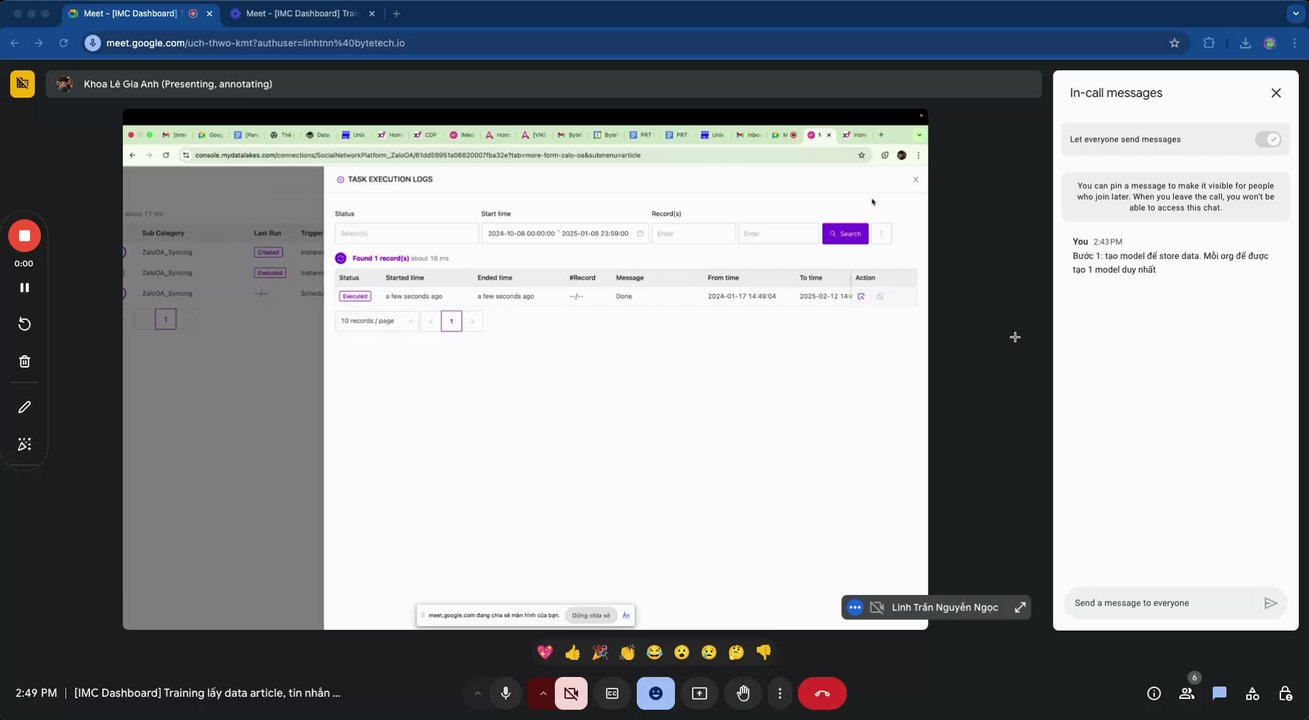Open the 10 records / page dropdown
1309x720 pixels.
pos(376,321)
